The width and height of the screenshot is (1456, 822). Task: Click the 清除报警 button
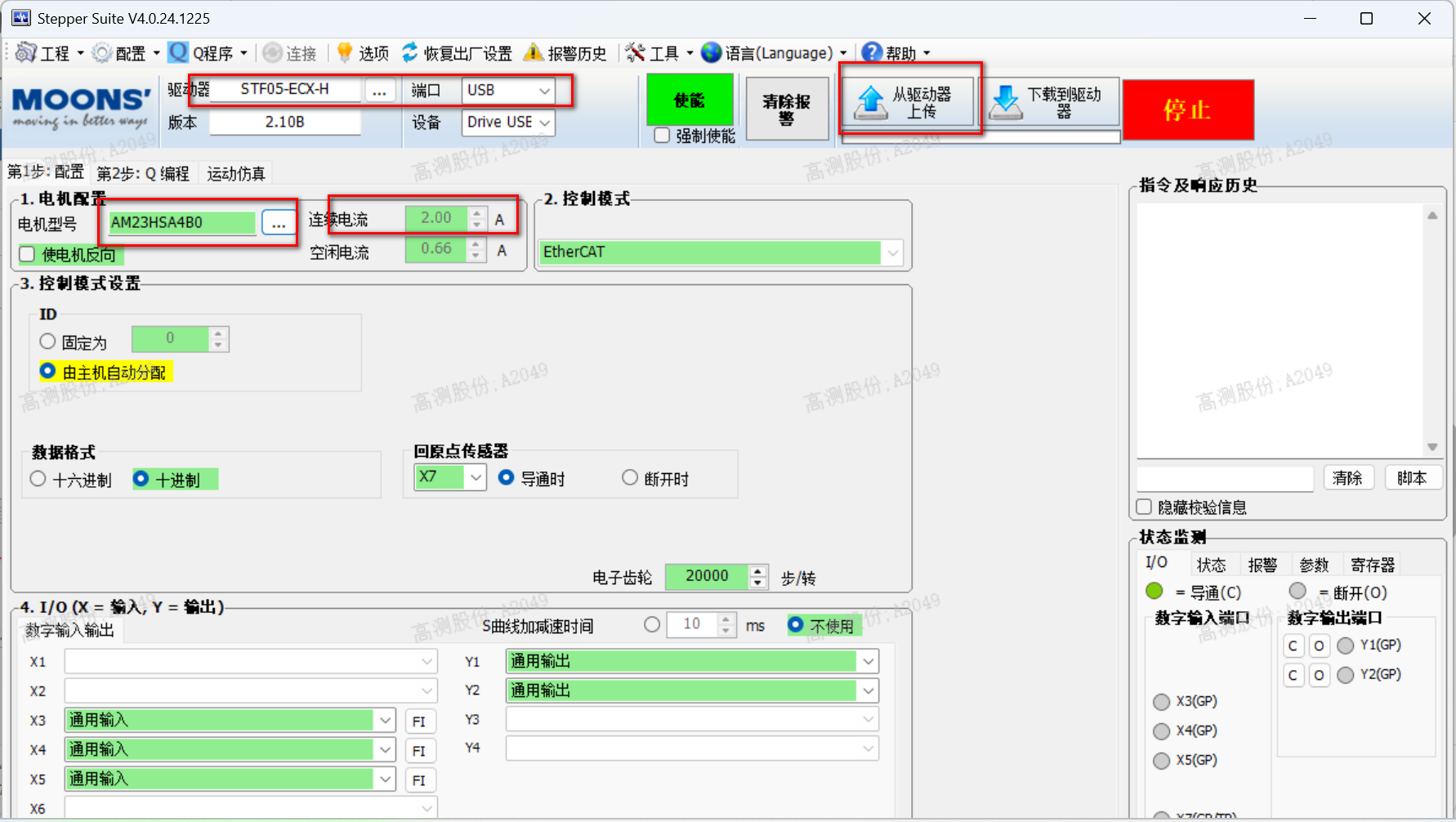(x=786, y=108)
